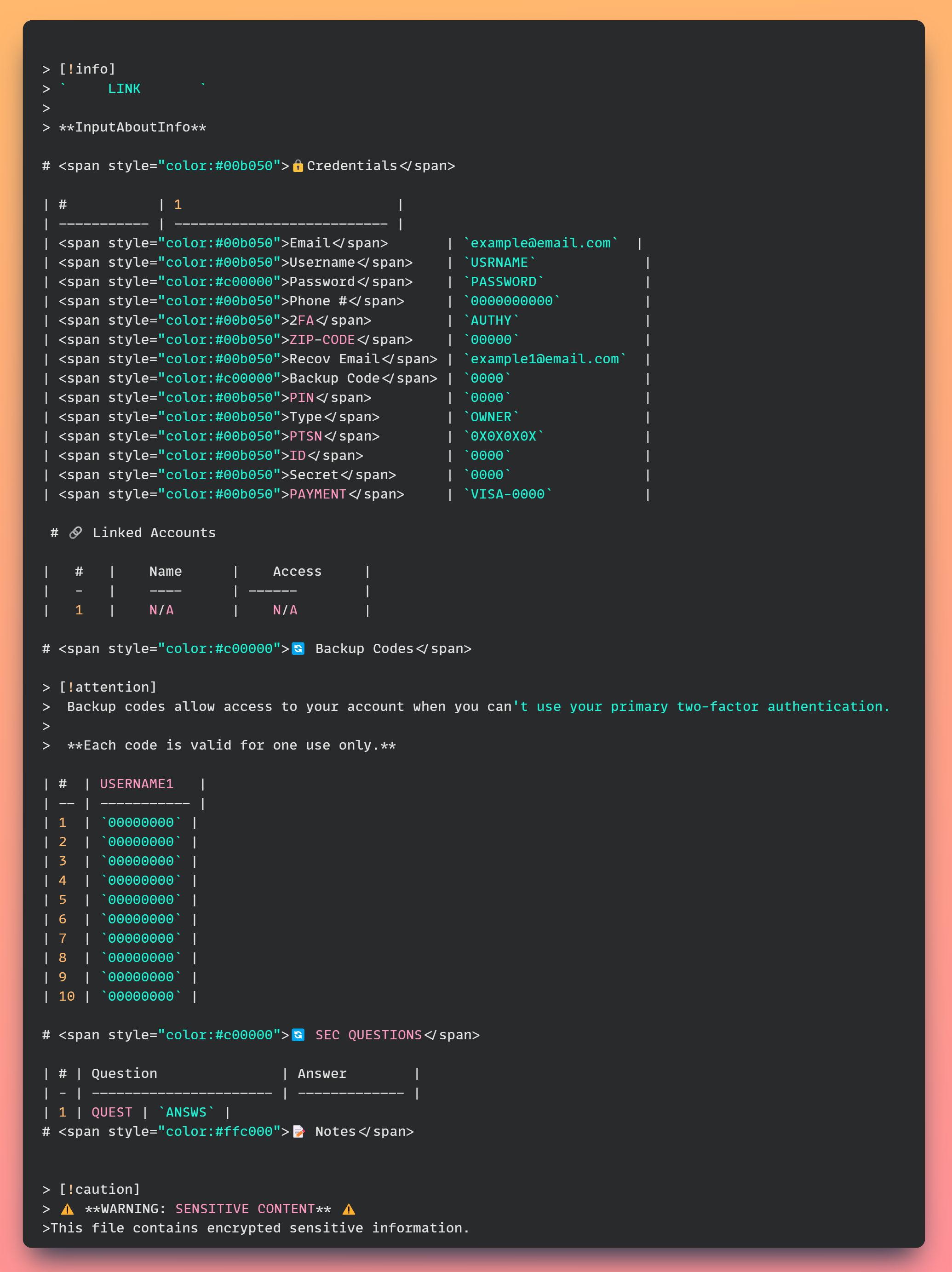Viewport: 952px width, 1272px height.
Task: Click the 00000 zip code value
Action: (x=491, y=340)
